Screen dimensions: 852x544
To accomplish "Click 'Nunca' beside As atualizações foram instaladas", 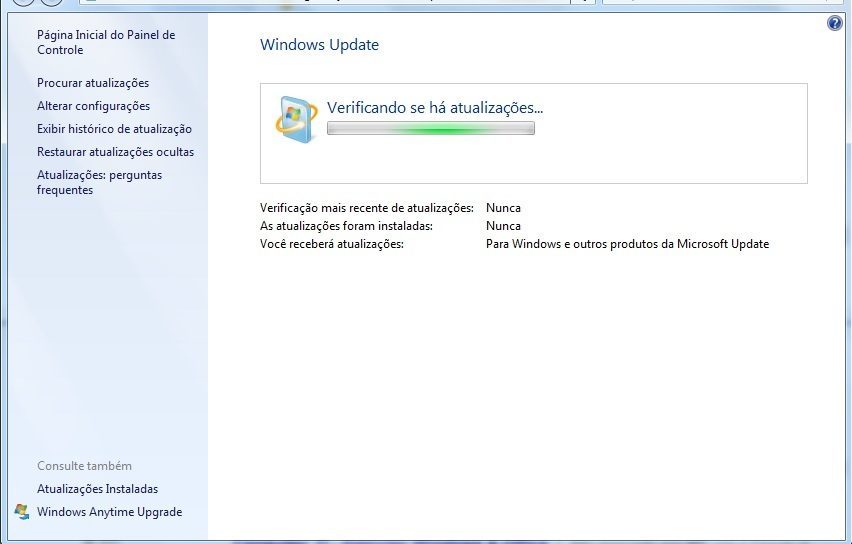I will (x=503, y=226).
